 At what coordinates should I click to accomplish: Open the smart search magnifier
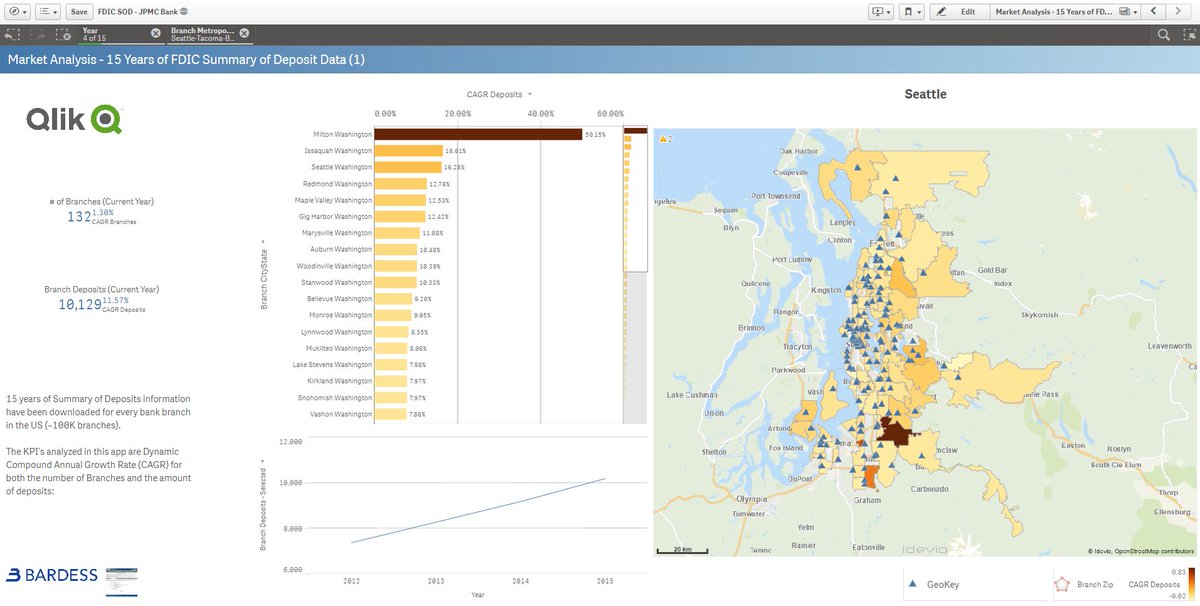pyautogui.click(x=1164, y=34)
